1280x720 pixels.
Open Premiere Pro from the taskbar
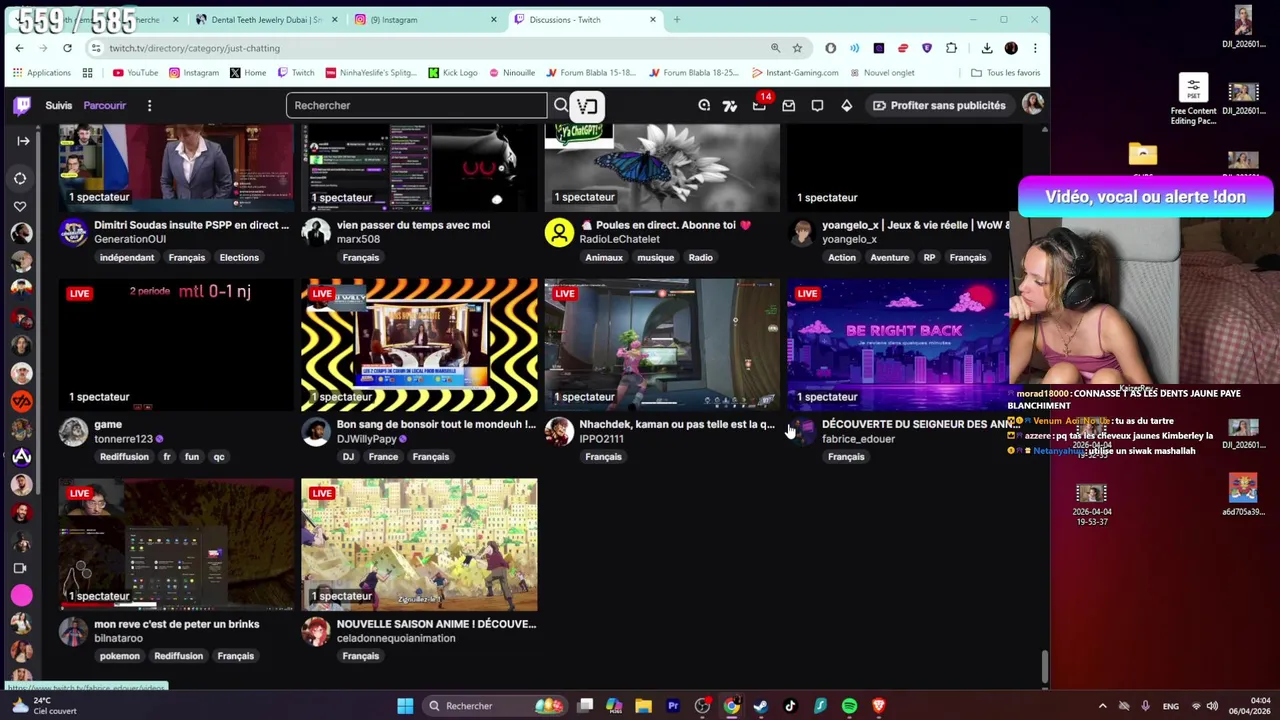click(673, 706)
